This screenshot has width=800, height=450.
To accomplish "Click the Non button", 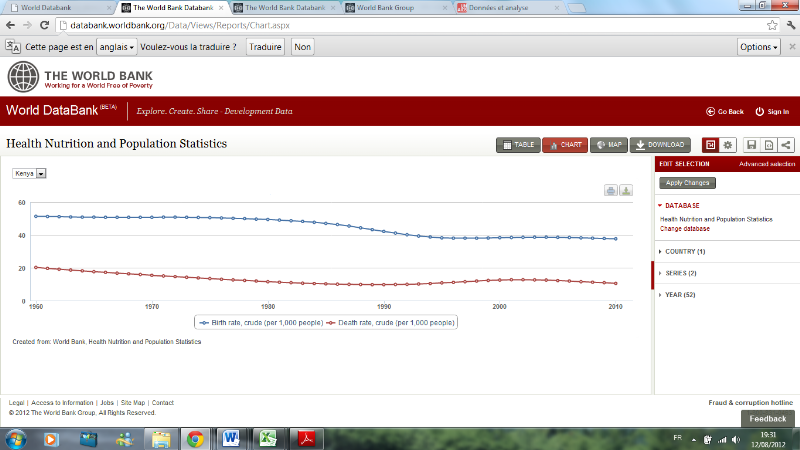I will click(x=302, y=47).
